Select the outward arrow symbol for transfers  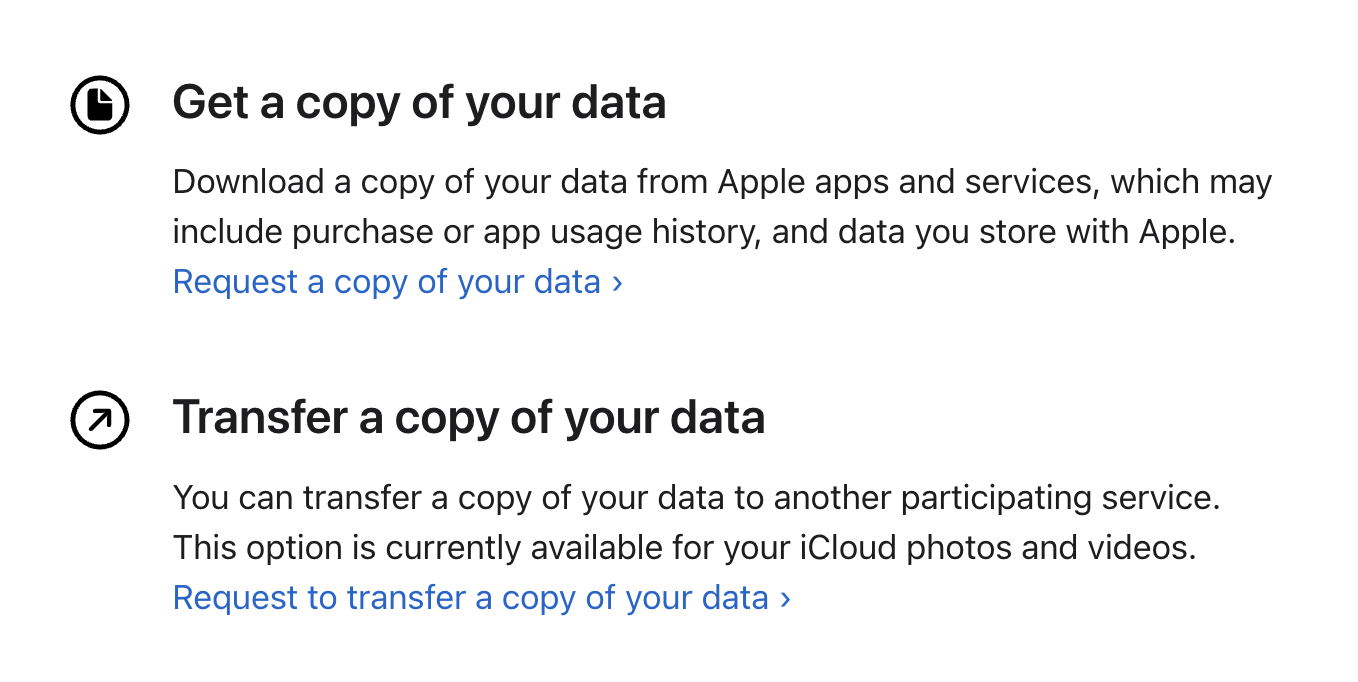pos(98,420)
